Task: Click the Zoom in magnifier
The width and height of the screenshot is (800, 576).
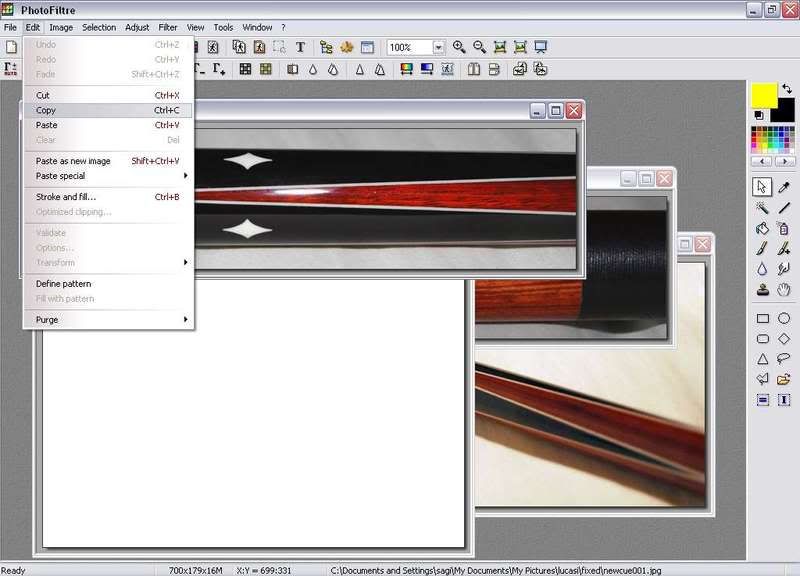Action: coord(459,47)
